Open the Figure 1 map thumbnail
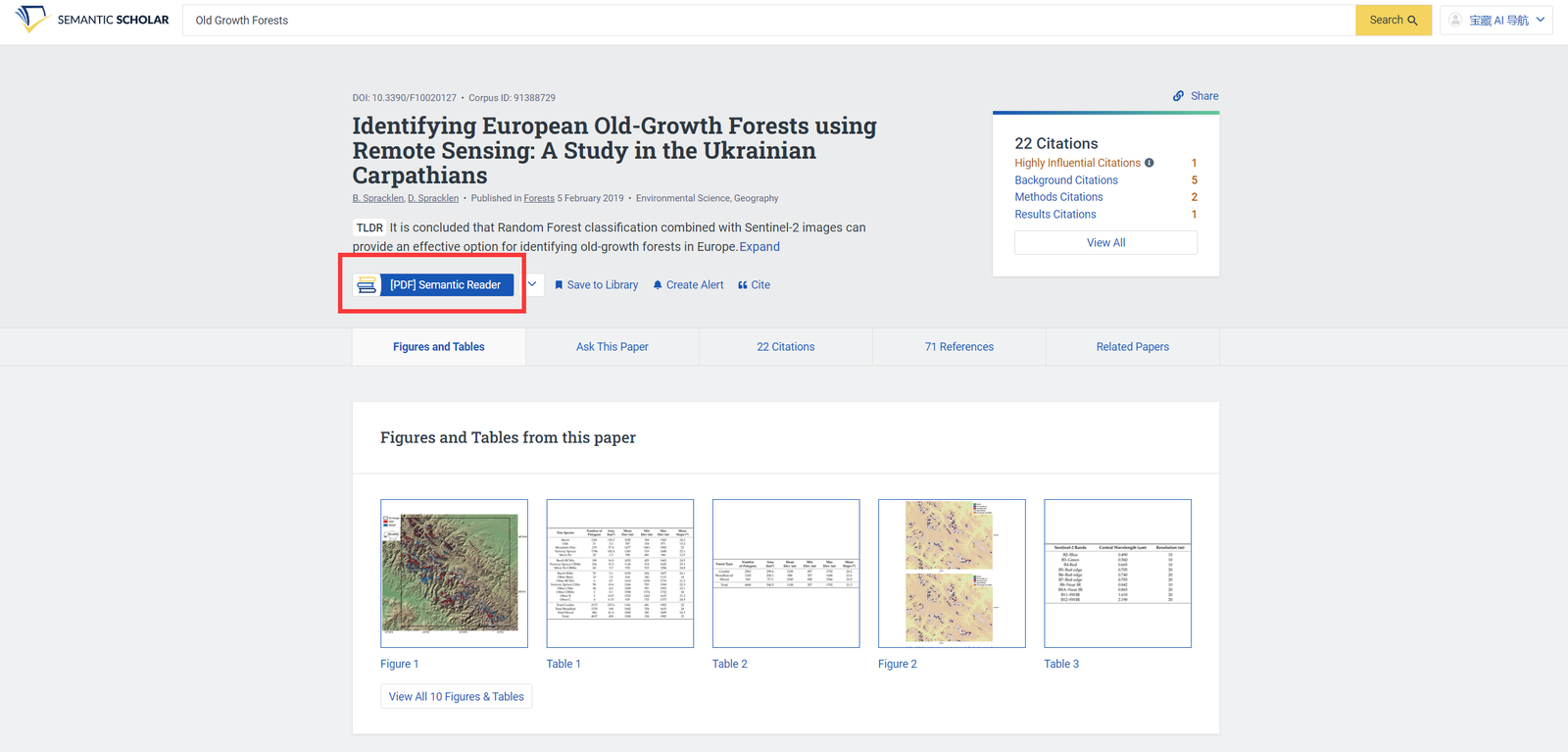This screenshot has height=752, width=1568. (454, 574)
